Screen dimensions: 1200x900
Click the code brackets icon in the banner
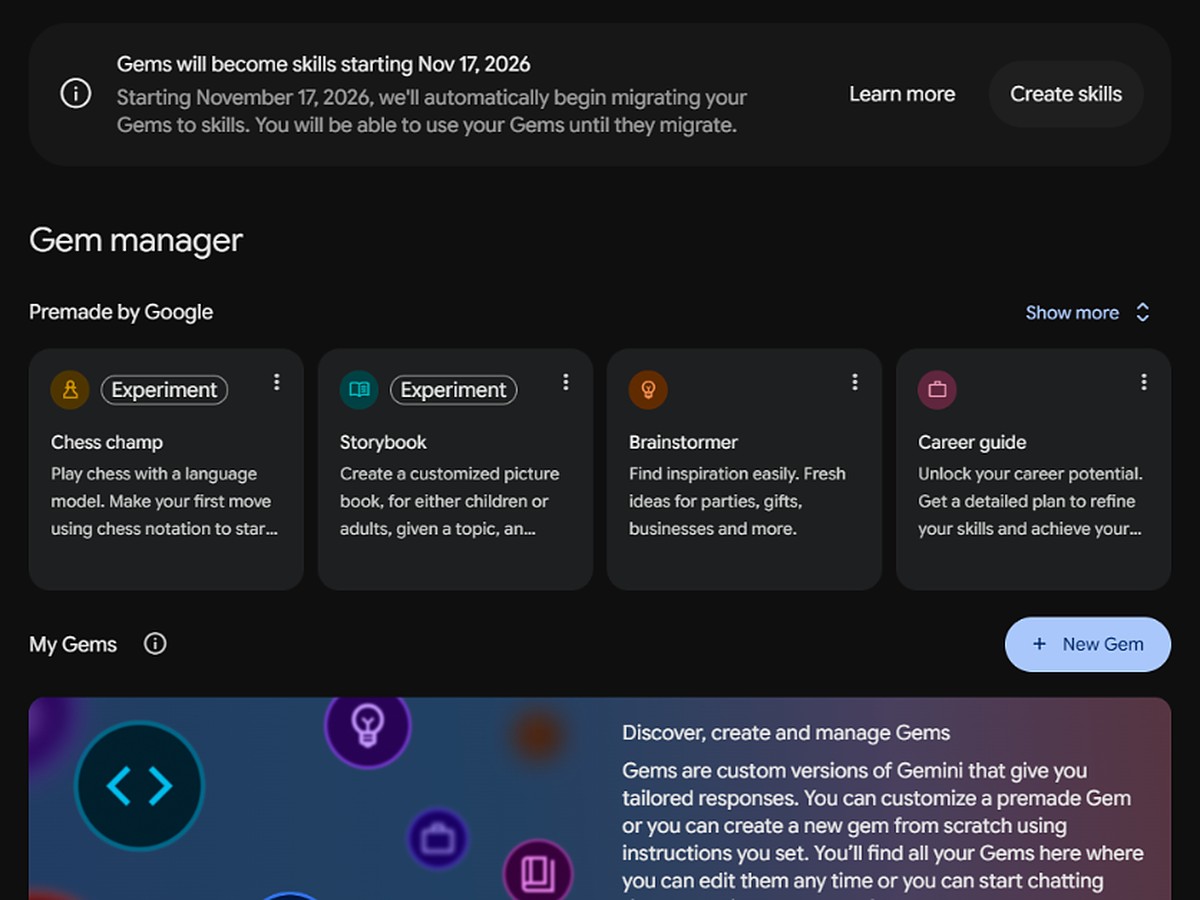140,787
